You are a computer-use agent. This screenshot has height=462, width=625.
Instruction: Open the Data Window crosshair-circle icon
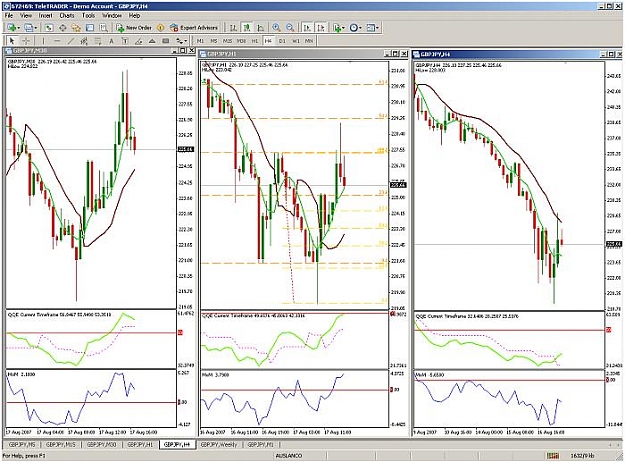point(63,28)
